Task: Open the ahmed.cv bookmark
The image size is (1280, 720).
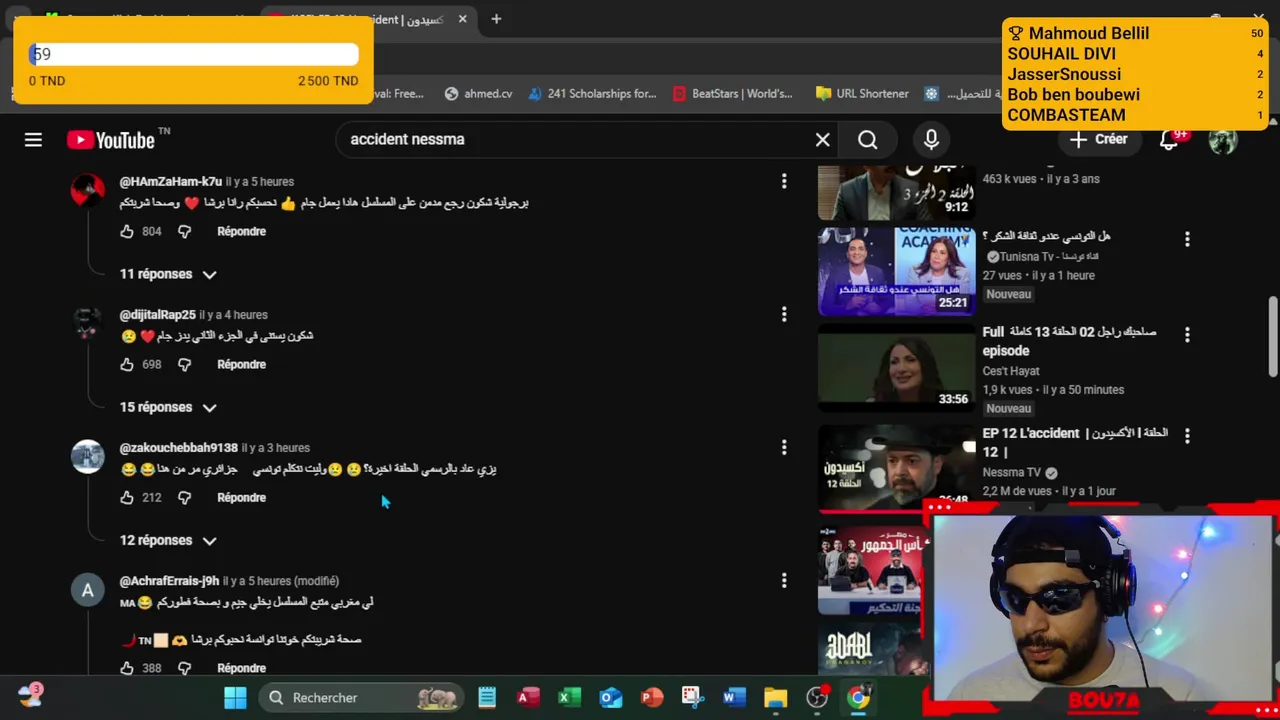Action: click(x=478, y=93)
